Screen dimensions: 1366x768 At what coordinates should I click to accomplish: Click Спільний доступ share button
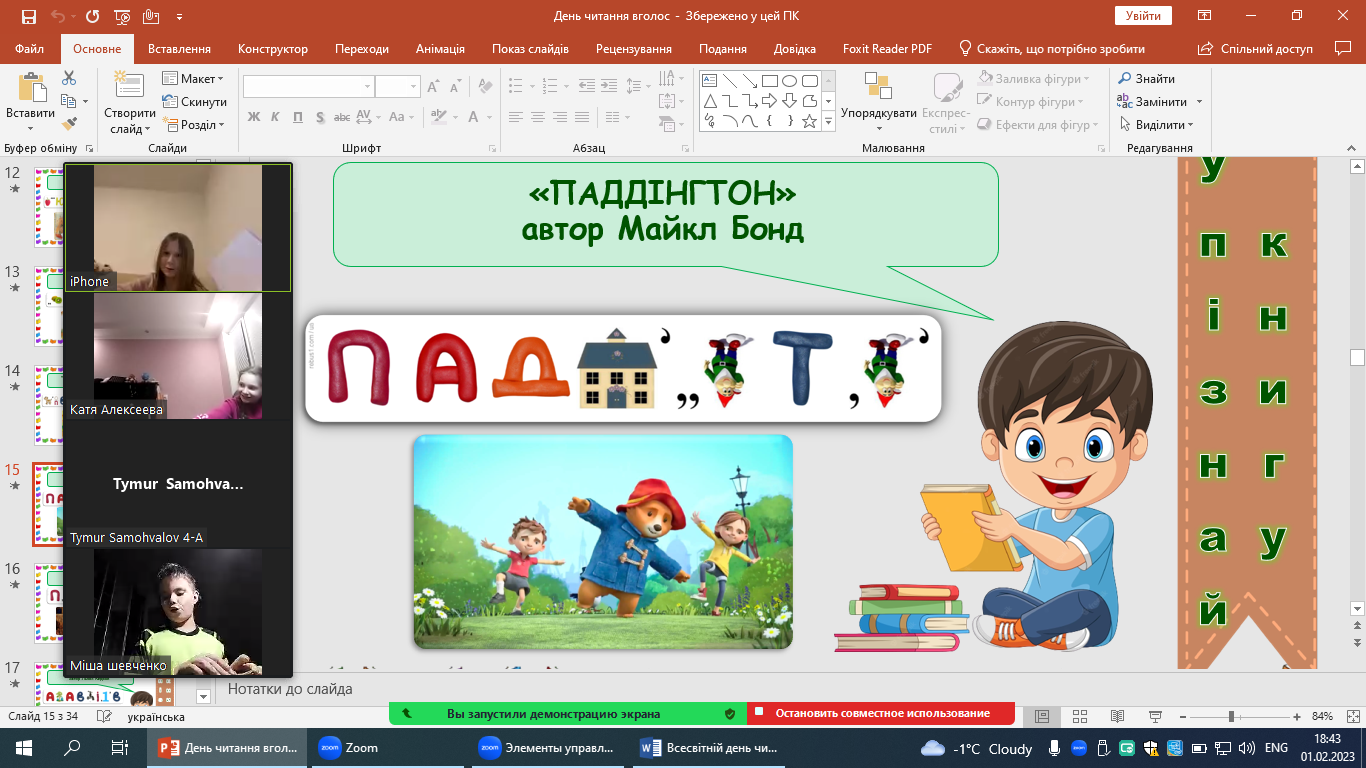[1257, 49]
